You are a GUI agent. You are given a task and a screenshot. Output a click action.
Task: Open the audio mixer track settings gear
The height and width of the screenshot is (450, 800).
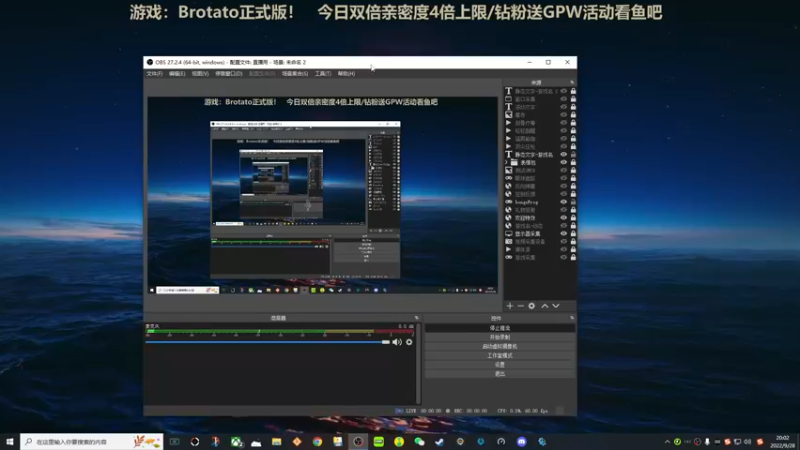[409, 342]
